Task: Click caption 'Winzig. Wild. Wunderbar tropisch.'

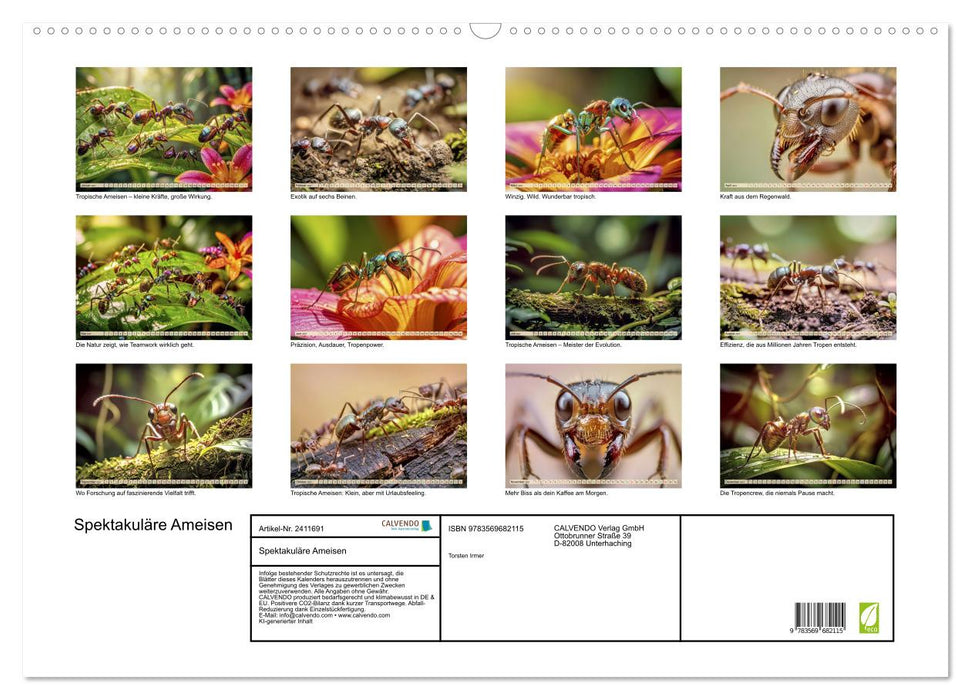Action: tap(551, 196)
